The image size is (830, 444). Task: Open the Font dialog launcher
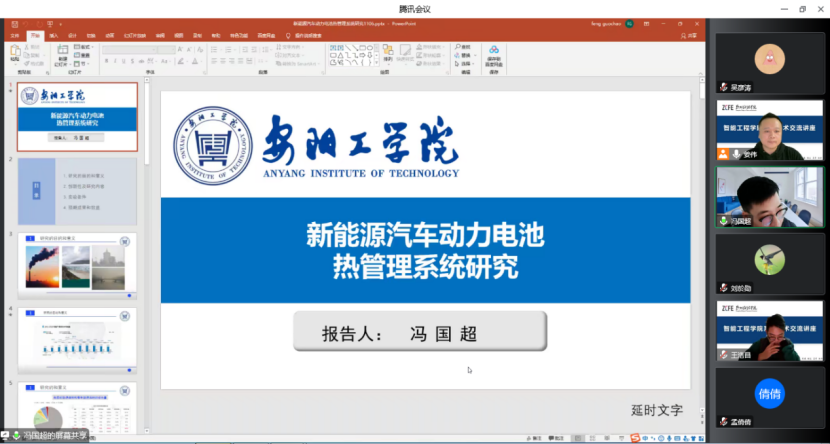point(203,73)
